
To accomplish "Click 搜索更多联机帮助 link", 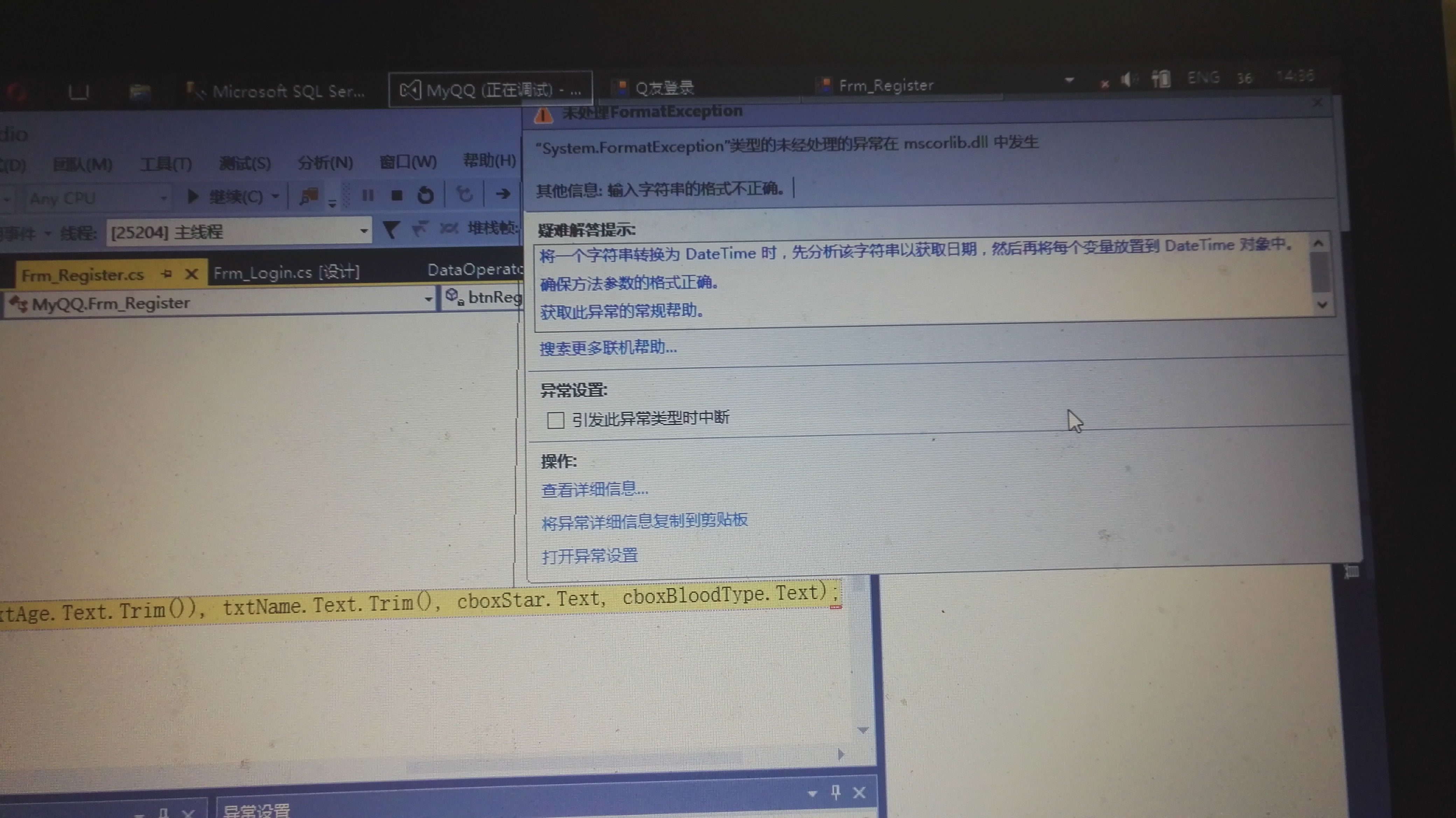I will [x=608, y=348].
